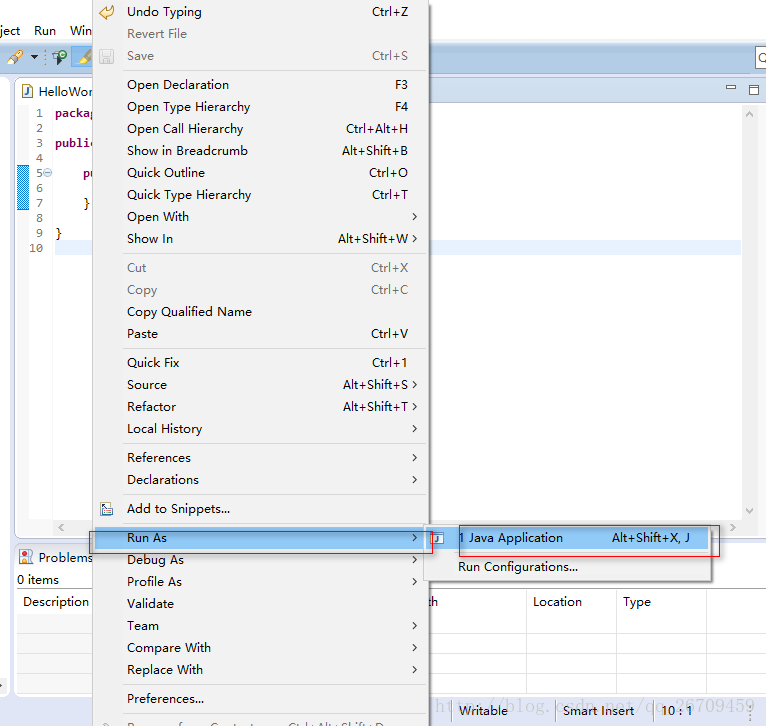Open the Run As submenu

(261, 538)
